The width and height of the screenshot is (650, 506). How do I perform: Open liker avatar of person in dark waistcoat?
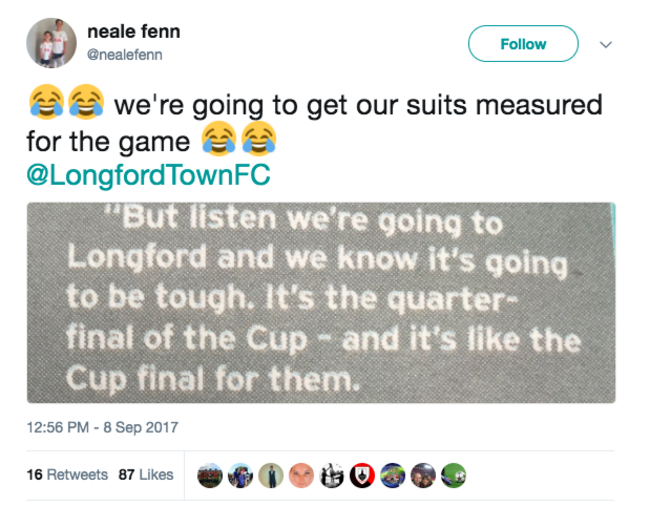click(271, 475)
